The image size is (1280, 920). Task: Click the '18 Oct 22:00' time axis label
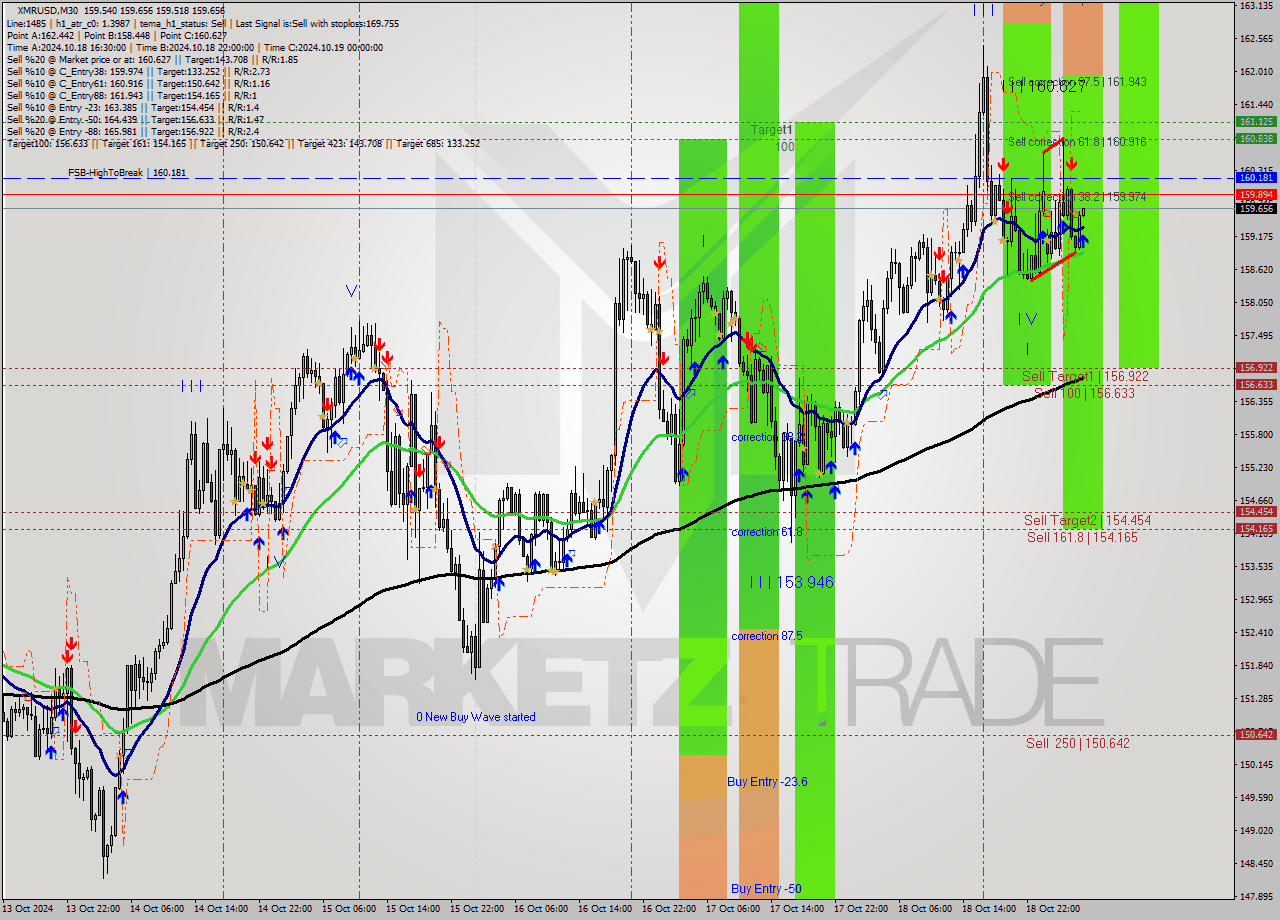tap(1052, 909)
